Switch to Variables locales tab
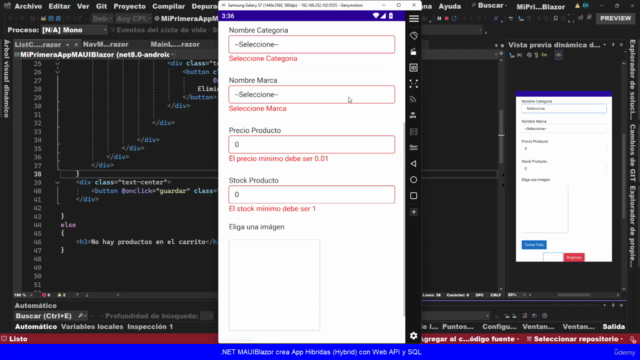Image resolution: width=640 pixels, height=360 pixels. pos(92,327)
